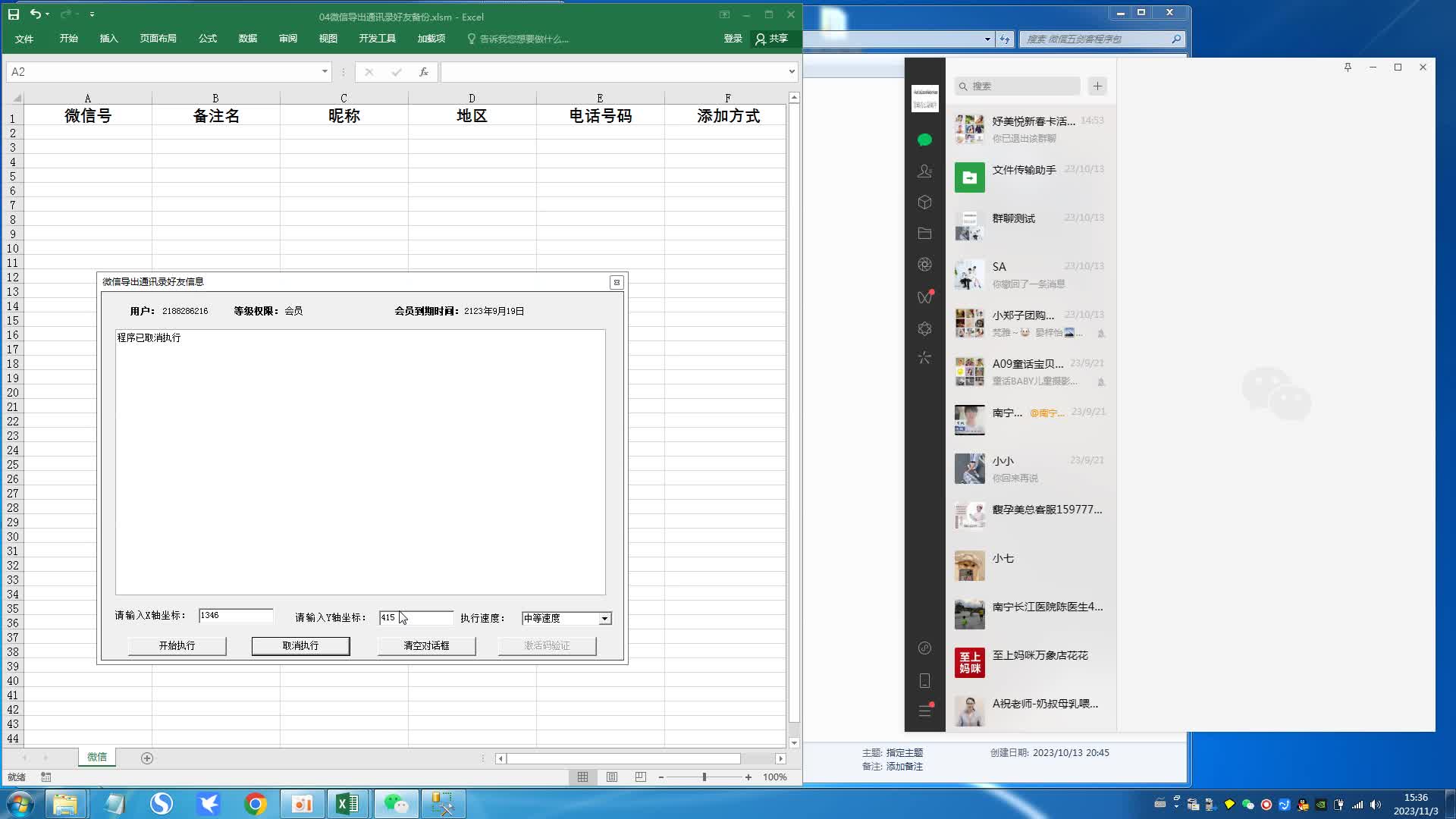1456x819 pixels.
Task: Open WeChat mini programs icon
Action: [924, 648]
